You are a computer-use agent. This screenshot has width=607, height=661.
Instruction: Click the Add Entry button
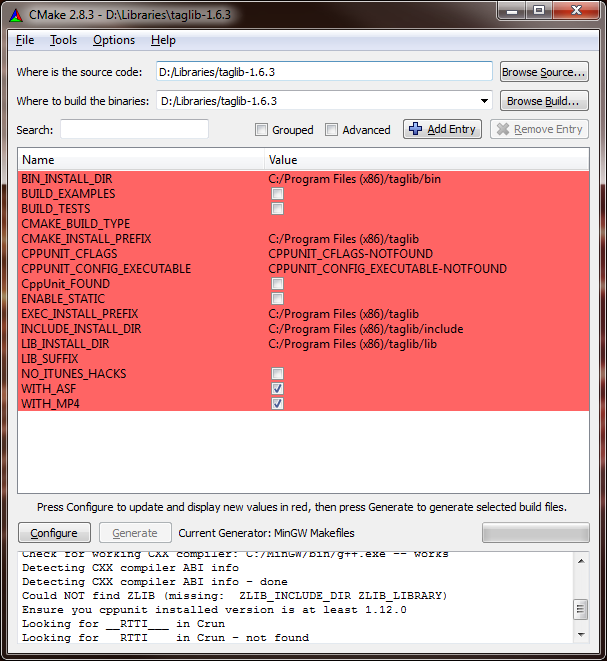point(442,129)
